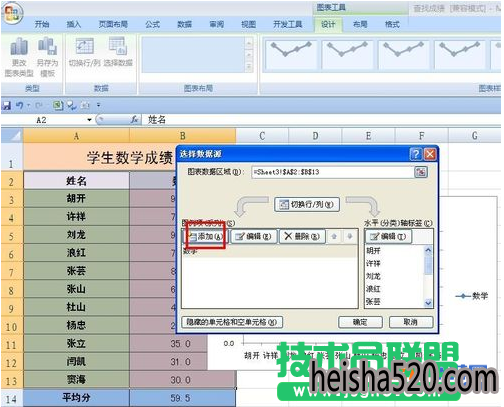
Task: Click cell 杜山 in column A
Action: (76, 307)
